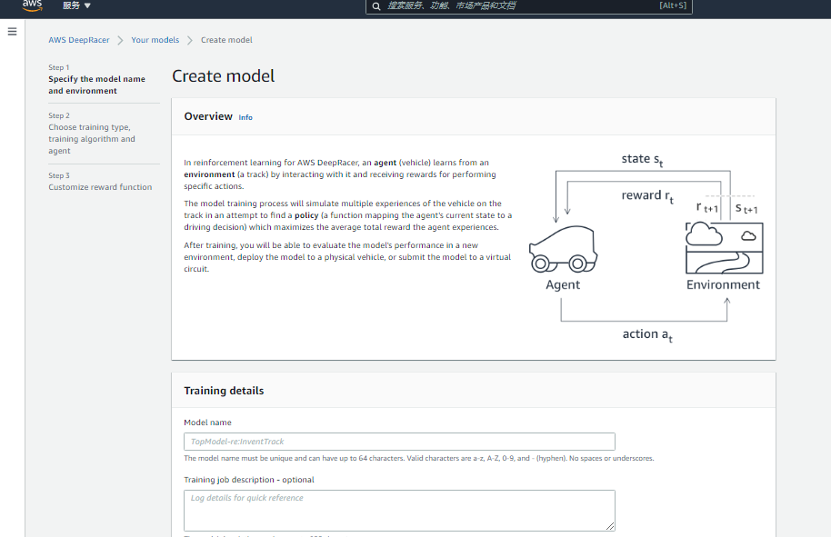Click the AWS logo
This screenshot has width=832, height=538.
[32, 5]
